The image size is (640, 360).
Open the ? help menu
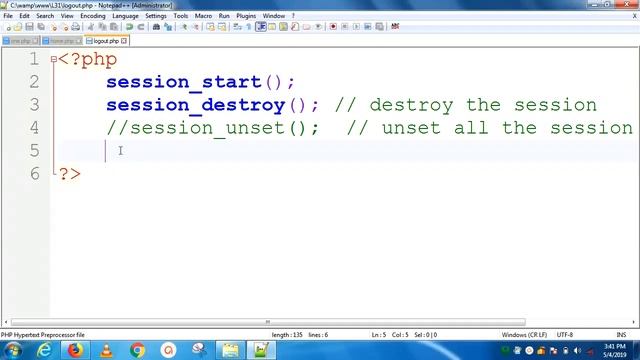click(x=293, y=16)
